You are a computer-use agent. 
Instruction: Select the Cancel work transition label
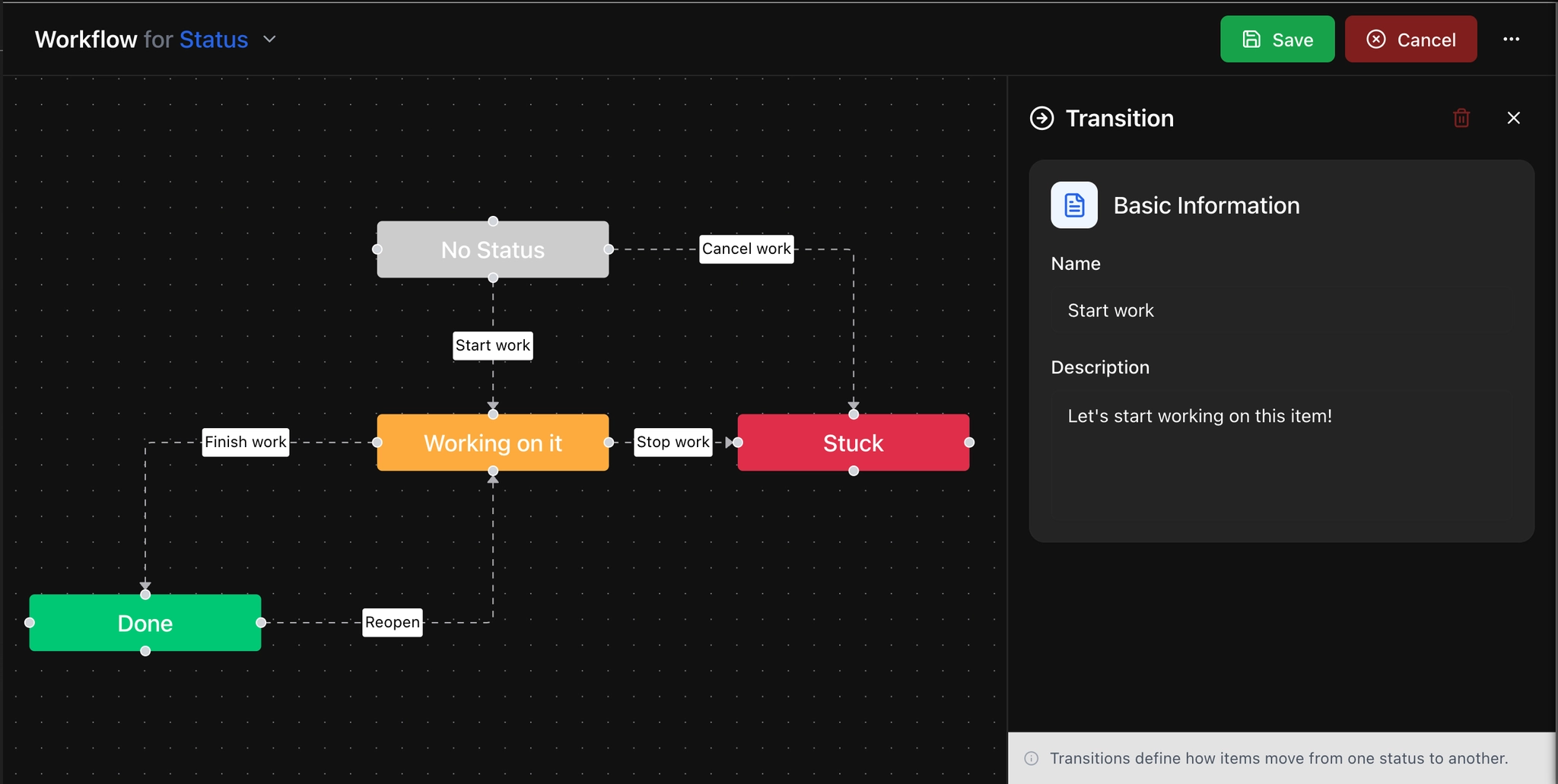(746, 249)
